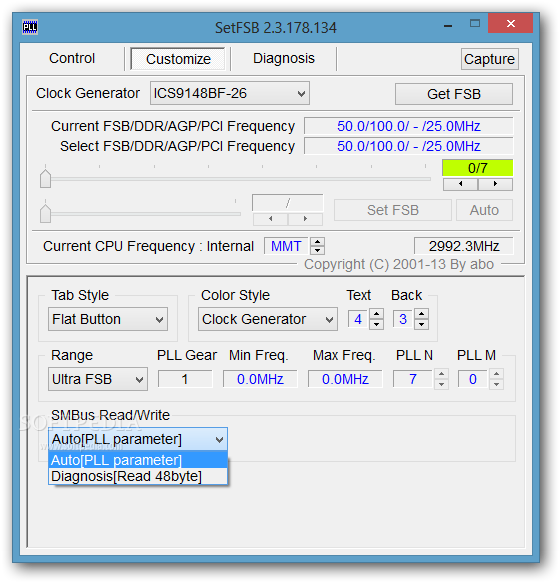Switch to the Control tab
Screen dimensions: 560x583
click(x=72, y=58)
